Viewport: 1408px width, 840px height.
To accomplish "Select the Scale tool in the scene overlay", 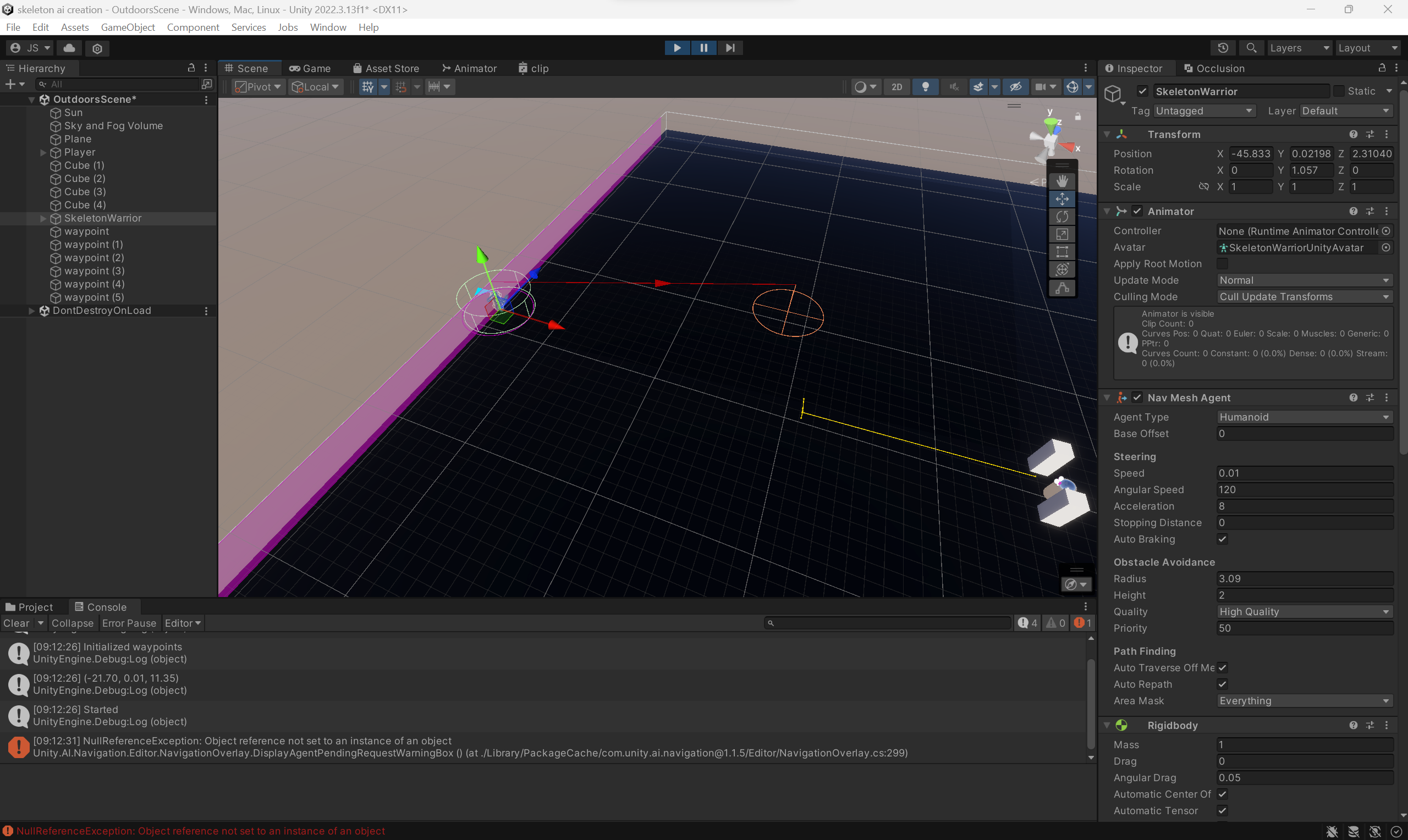I will tap(1062, 234).
